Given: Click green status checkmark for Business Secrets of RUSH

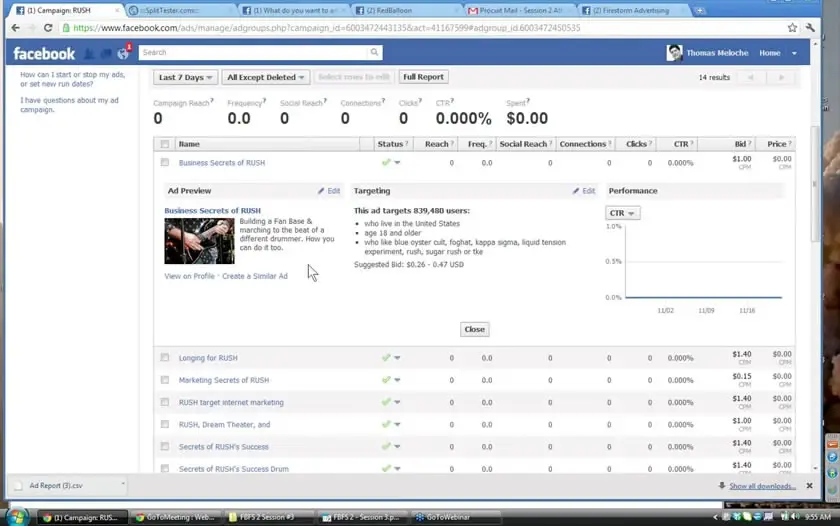Looking at the screenshot, I should pos(386,162).
